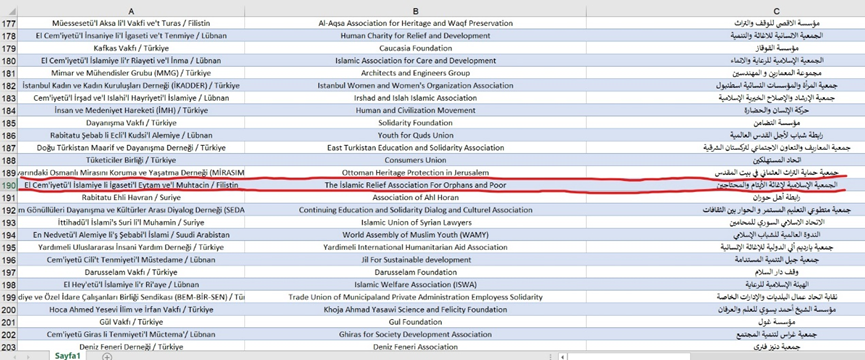Select 'El Hey'etü'l İslamiye li'r Ri'aye / Lübnan'
Image resolution: width=865 pixels, height=360 pixels.
click(x=131, y=285)
